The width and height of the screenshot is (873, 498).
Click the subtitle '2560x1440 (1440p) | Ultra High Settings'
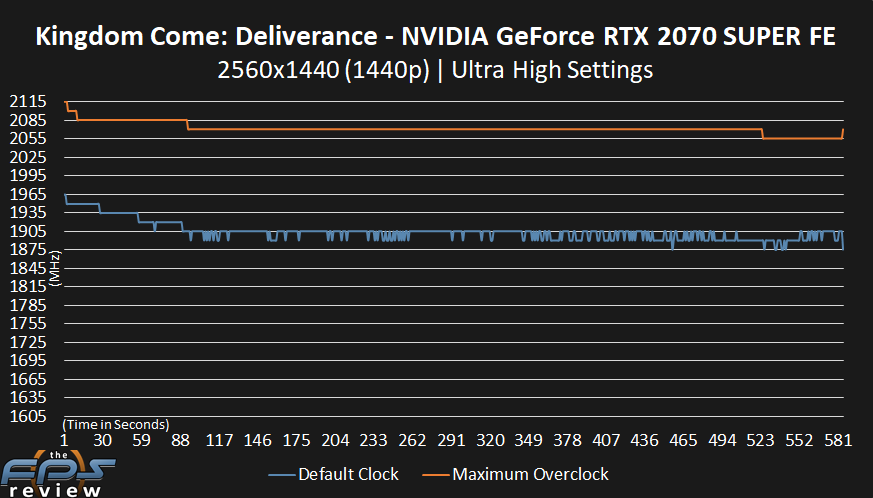click(435, 71)
